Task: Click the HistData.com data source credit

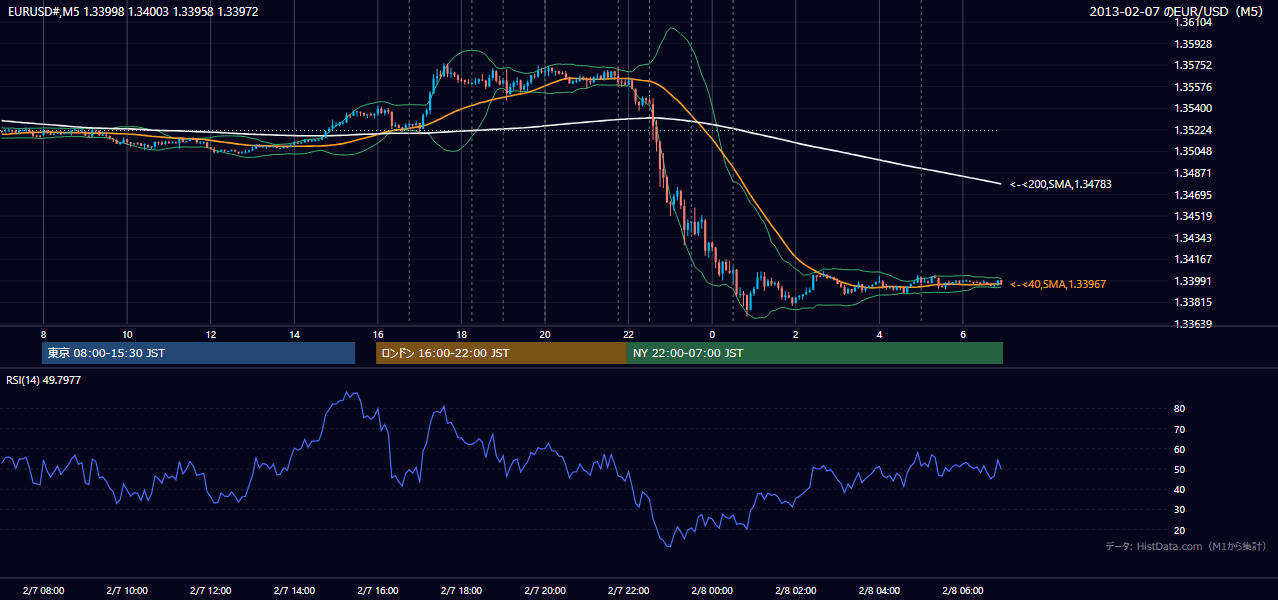Action: pos(1186,546)
